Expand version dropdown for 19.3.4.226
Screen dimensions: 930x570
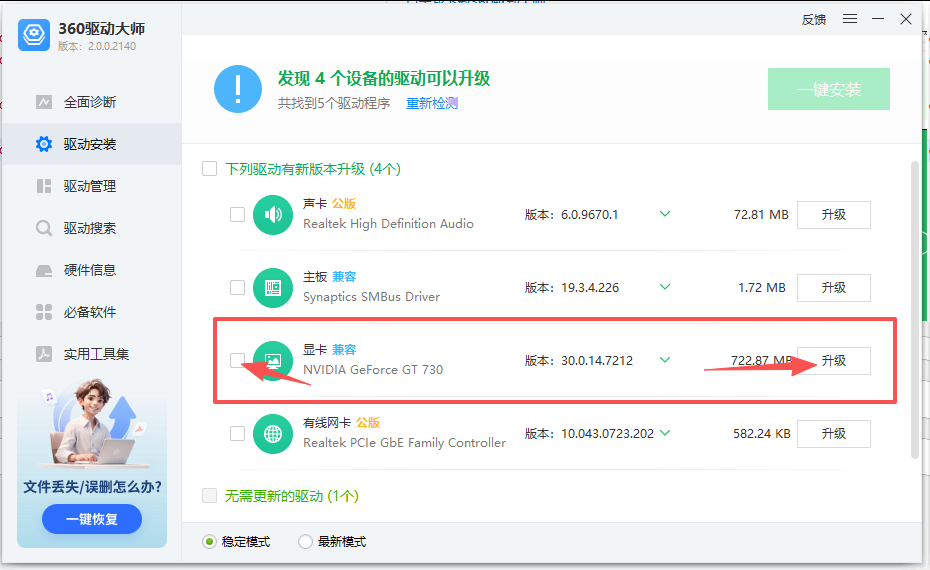[665, 287]
